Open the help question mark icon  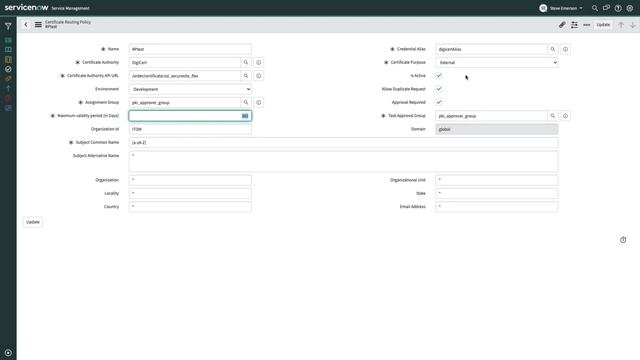pos(618,8)
